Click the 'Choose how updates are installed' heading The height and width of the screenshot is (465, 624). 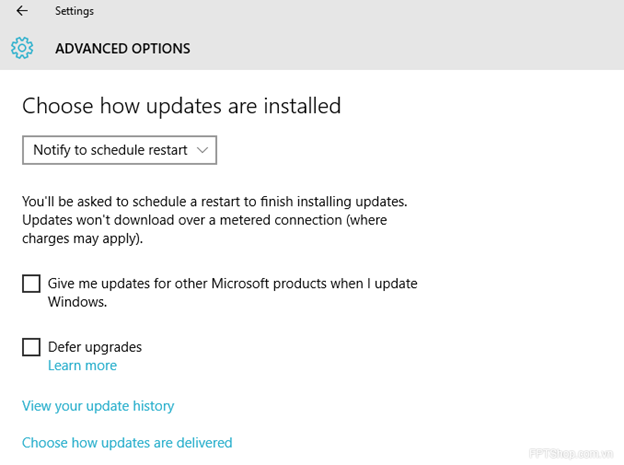[x=181, y=106]
